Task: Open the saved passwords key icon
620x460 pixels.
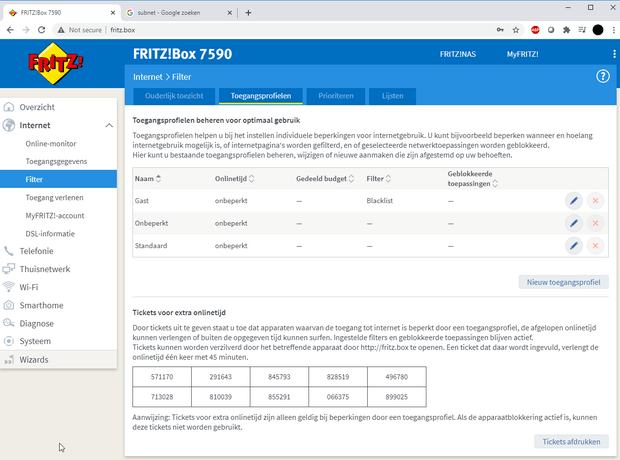Action: point(500,30)
